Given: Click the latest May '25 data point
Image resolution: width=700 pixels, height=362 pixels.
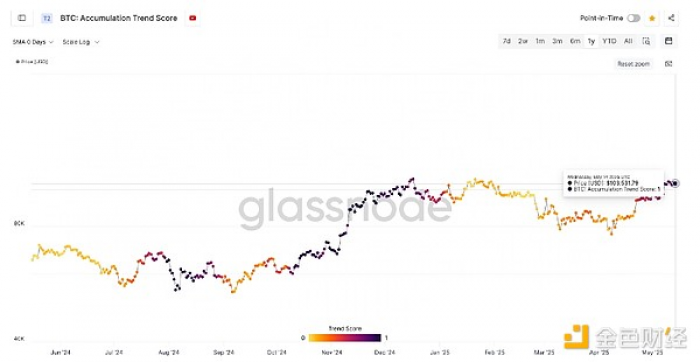Looking at the screenshot, I should pyautogui.click(x=675, y=183).
